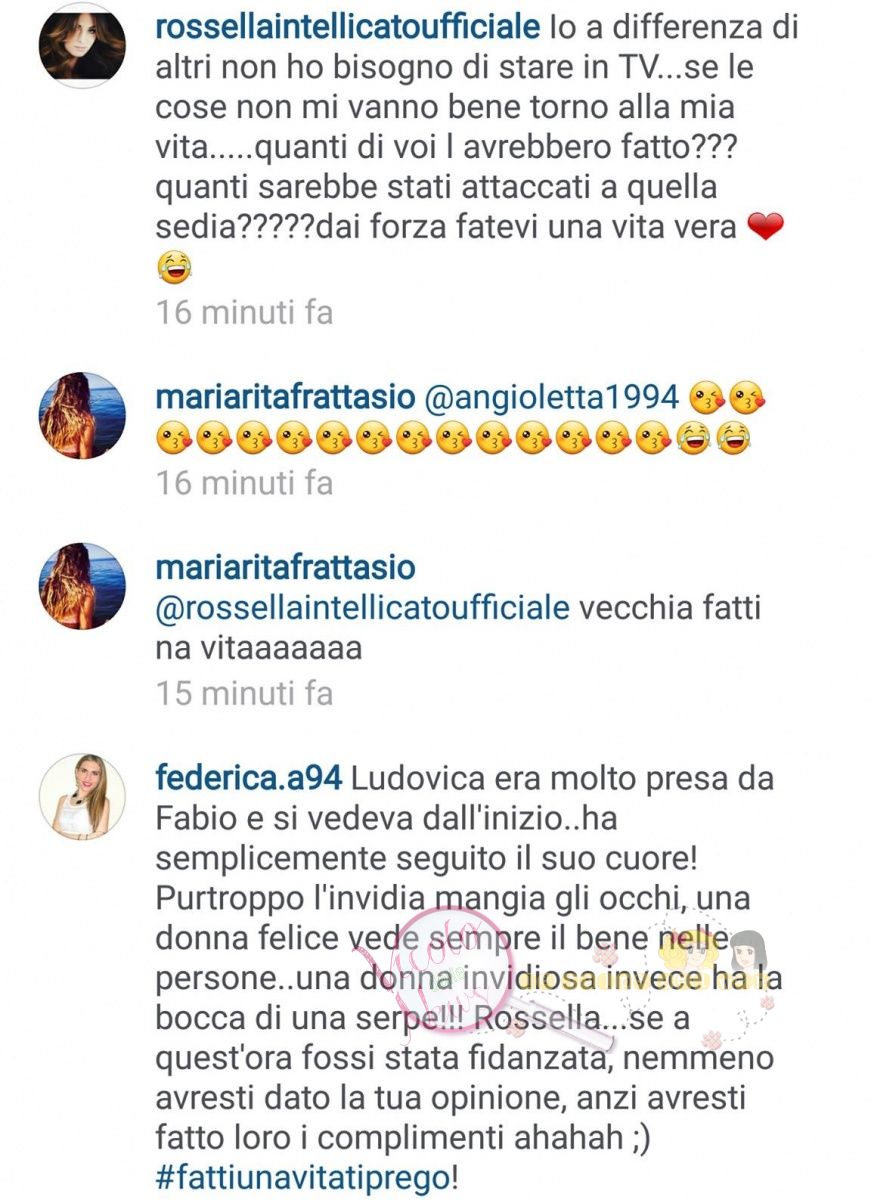This screenshot has height=1200, width=871.
Task: Open the mariaritafrattasio avatar beside 'vecchia fatti' comment
Action: (82, 586)
